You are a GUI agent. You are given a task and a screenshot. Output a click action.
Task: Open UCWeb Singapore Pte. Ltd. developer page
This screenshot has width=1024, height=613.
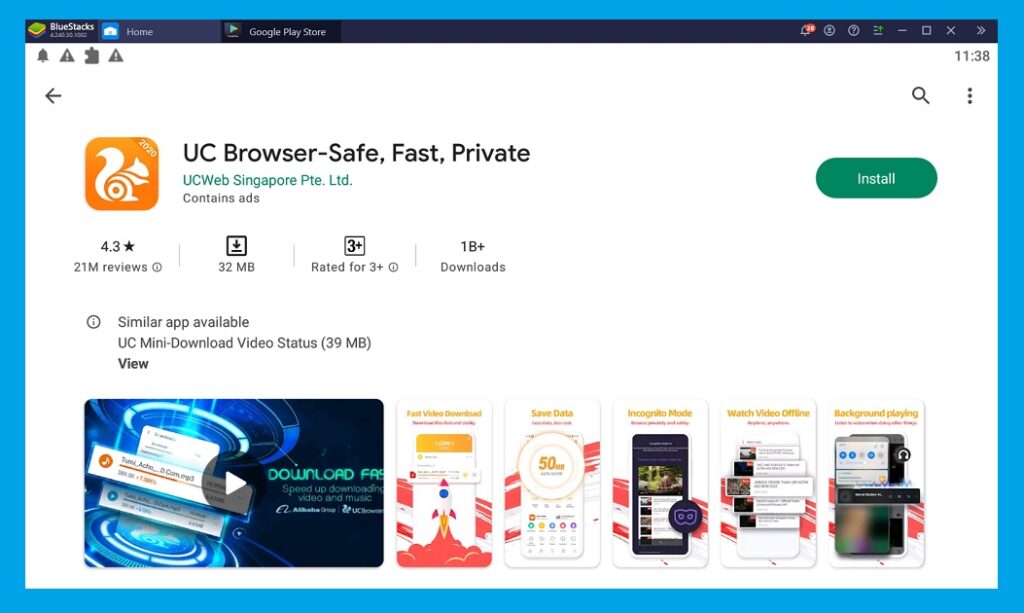[267, 180]
